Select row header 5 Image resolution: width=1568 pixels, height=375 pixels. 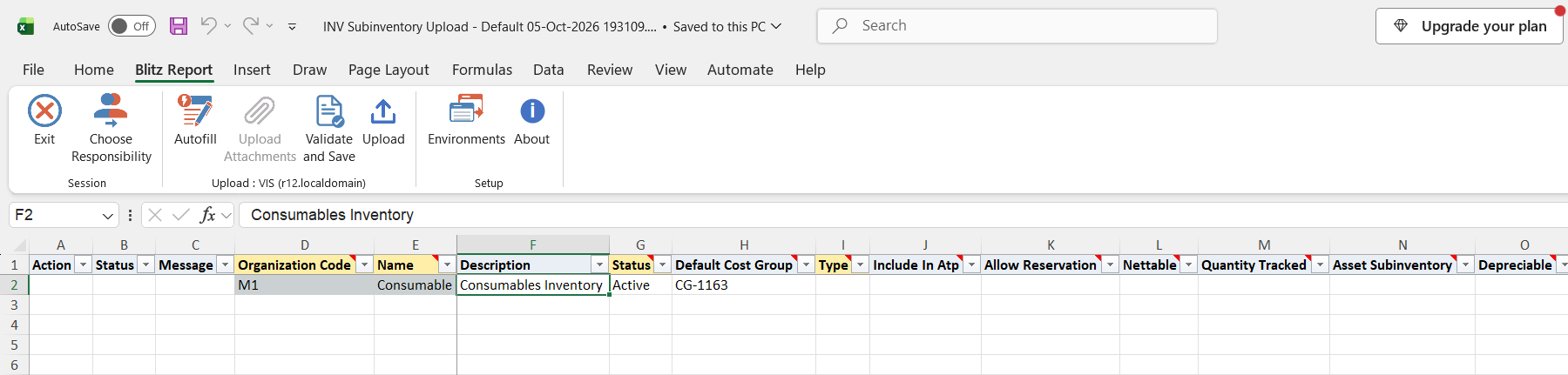[14, 345]
